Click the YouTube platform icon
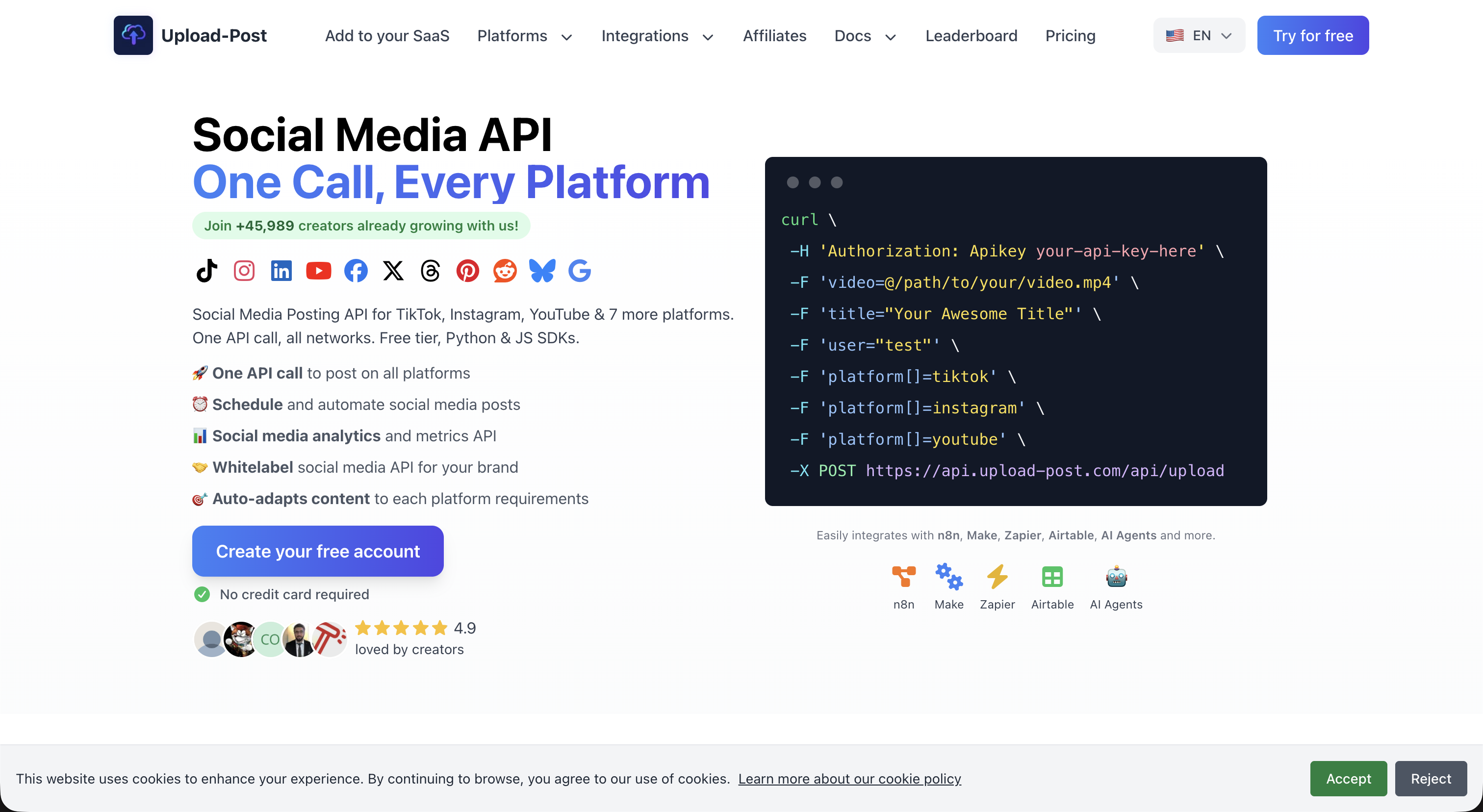Screen dimensions: 1483x812 coord(318,271)
